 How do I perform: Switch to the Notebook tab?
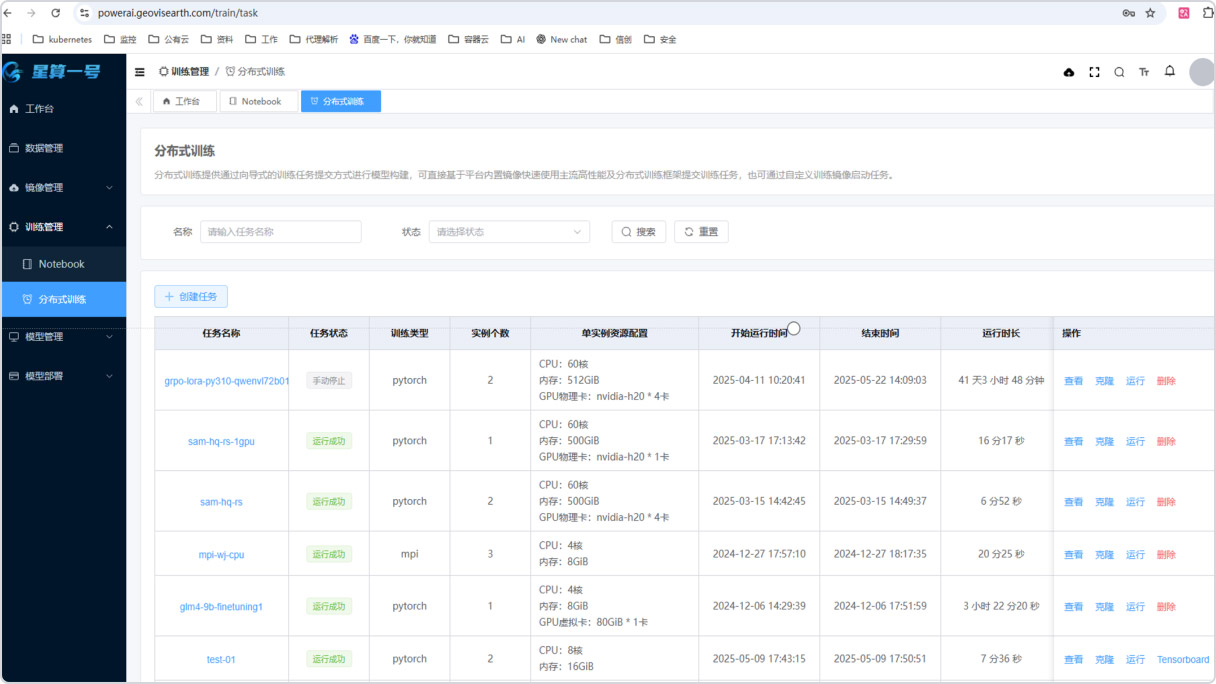tap(255, 101)
